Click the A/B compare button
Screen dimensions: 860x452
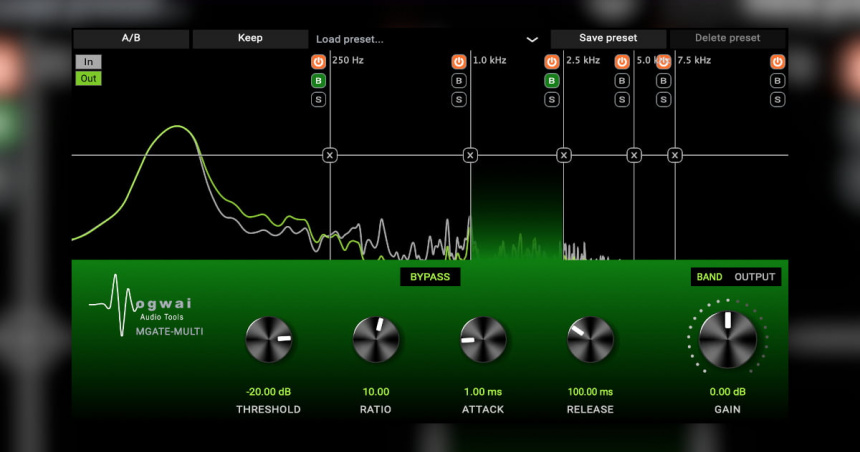(131, 38)
